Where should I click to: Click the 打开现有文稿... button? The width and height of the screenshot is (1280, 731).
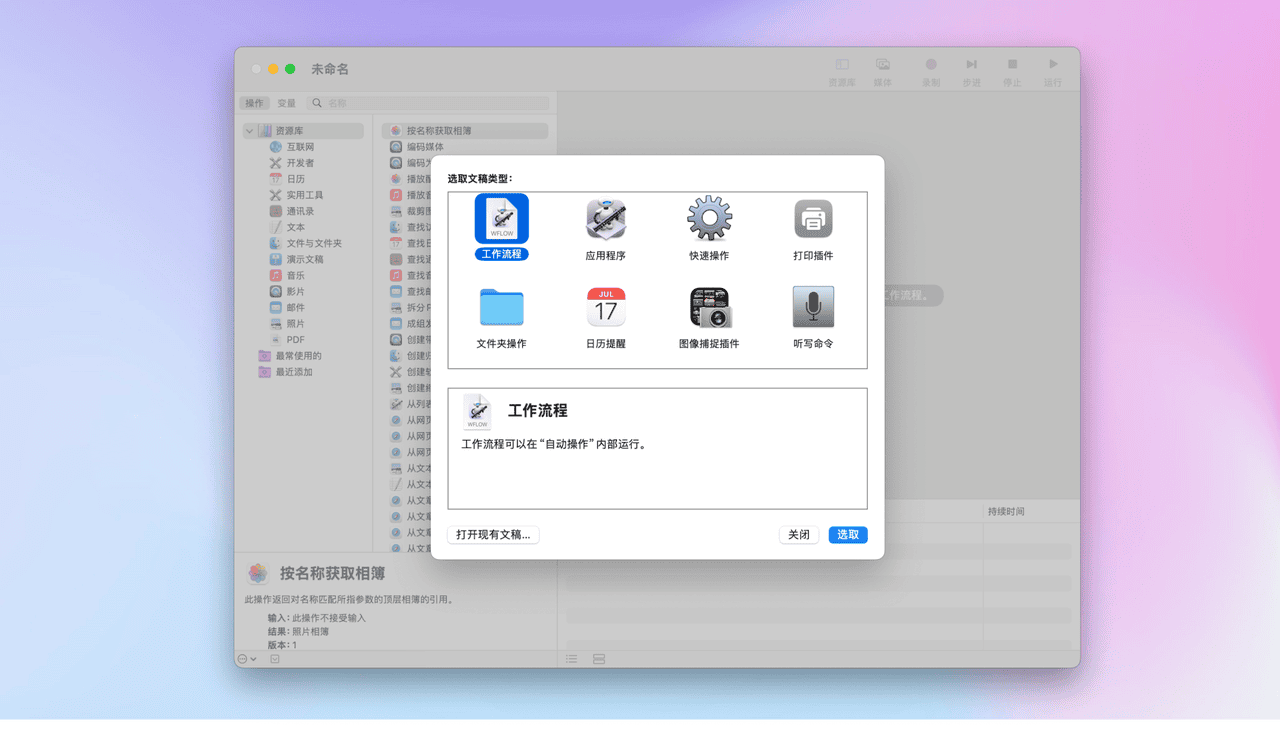pyautogui.click(x=493, y=535)
